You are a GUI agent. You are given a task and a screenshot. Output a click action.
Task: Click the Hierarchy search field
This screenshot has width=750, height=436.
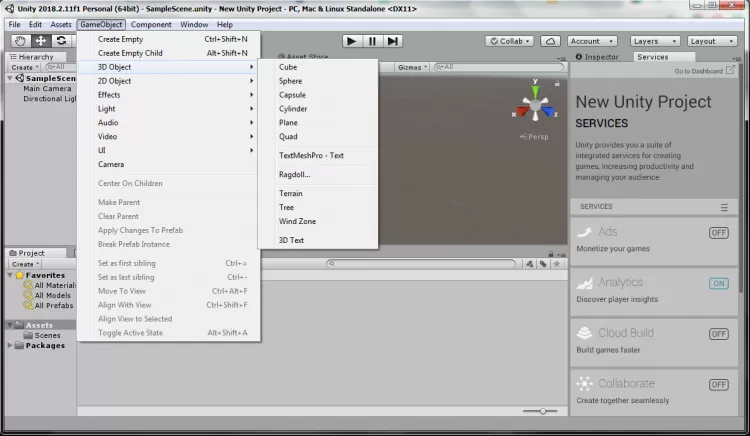60,67
